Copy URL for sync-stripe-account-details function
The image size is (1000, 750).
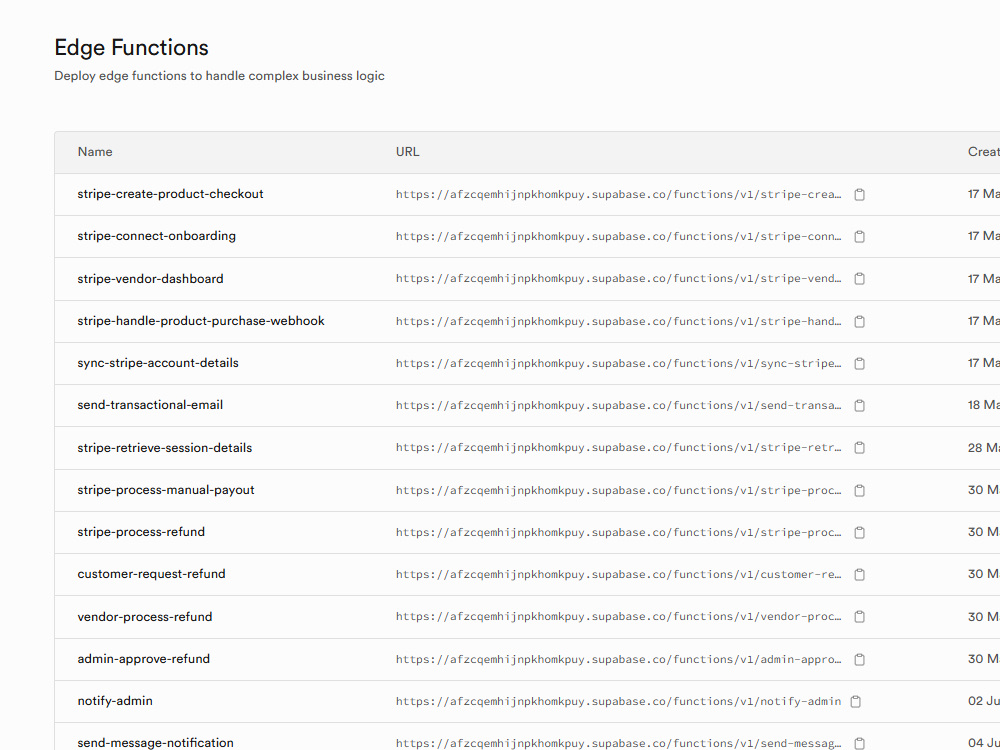coord(859,364)
